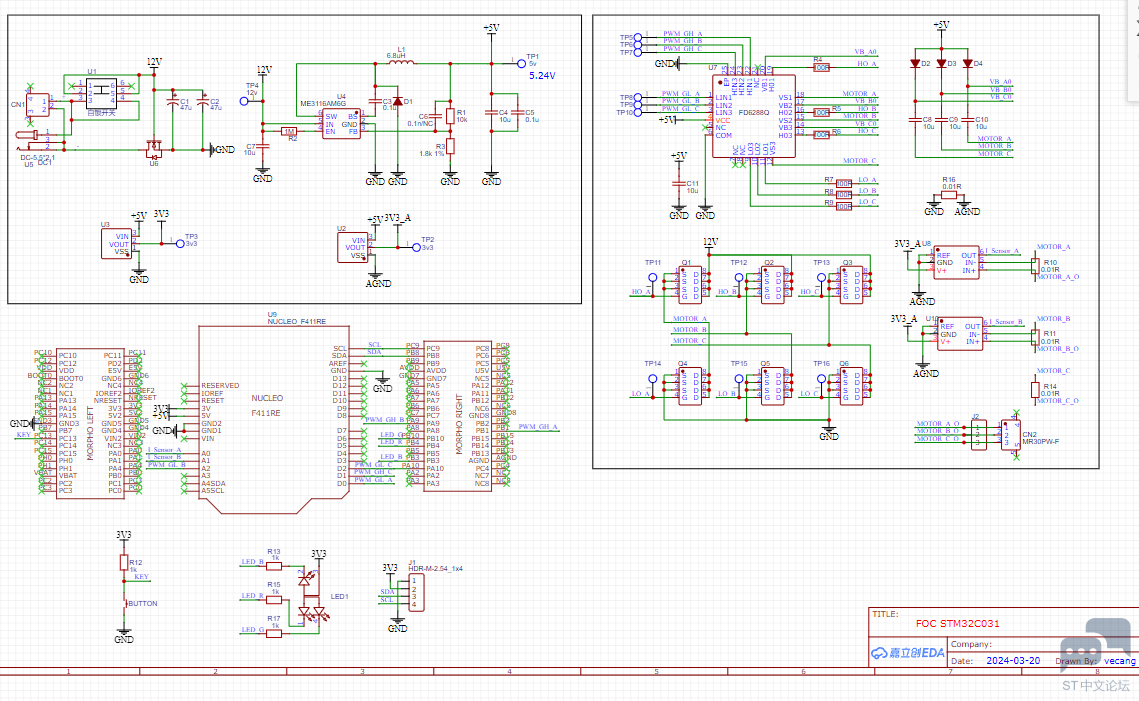Select the TP3 3v3 test point

tap(180, 244)
